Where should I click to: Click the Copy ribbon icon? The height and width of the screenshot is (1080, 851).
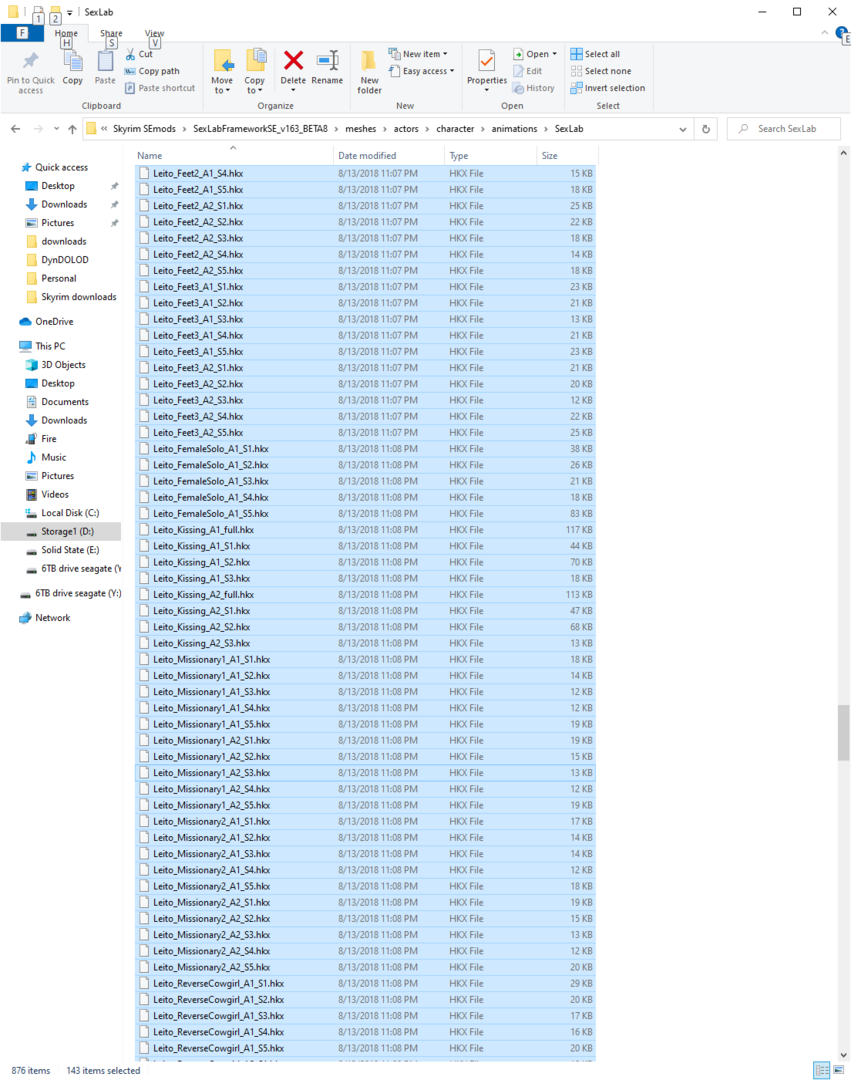pyautogui.click(x=72, y=62)
